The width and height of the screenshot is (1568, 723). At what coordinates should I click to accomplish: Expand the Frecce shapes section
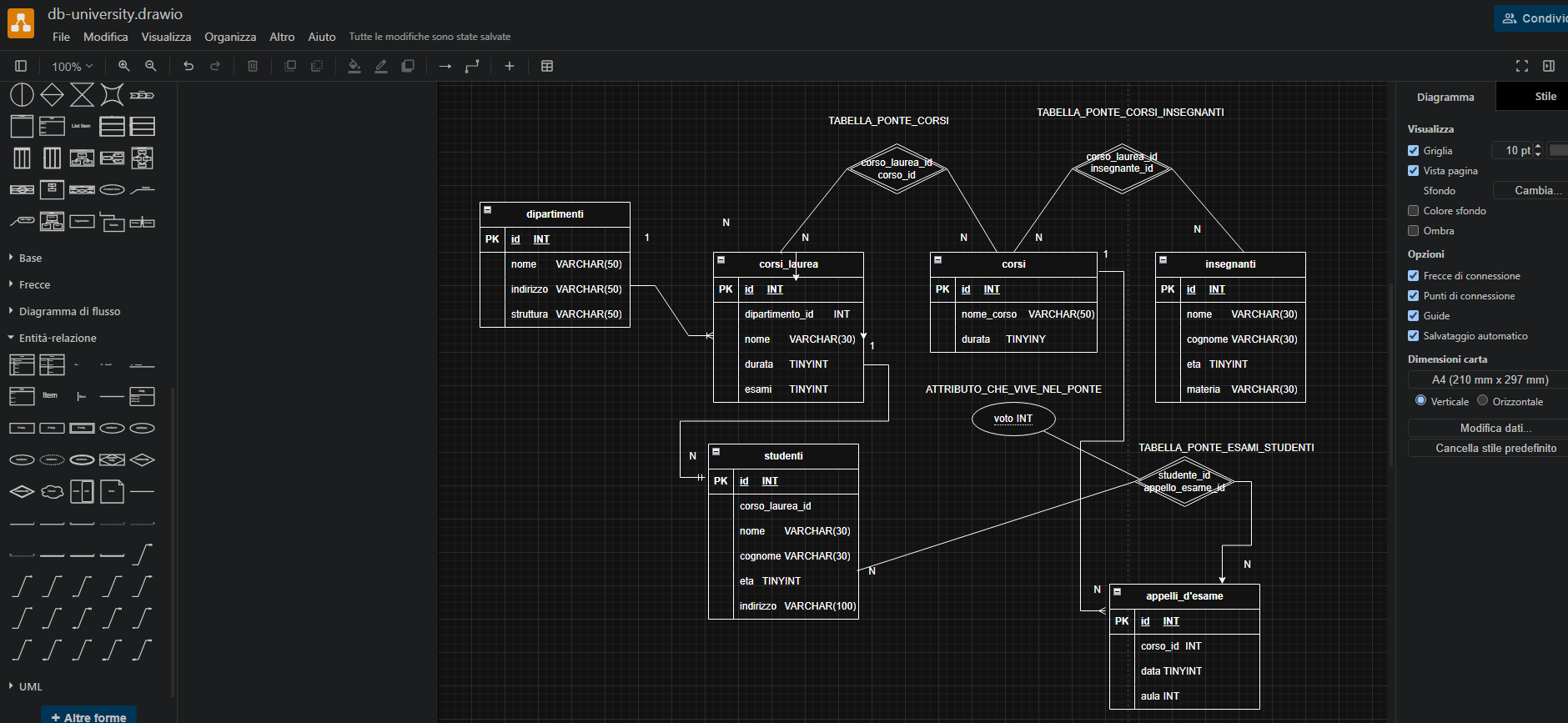tap(34, 284)
